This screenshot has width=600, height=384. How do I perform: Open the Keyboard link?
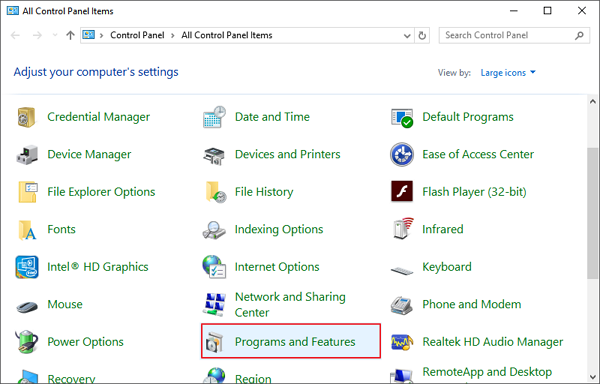447,267
